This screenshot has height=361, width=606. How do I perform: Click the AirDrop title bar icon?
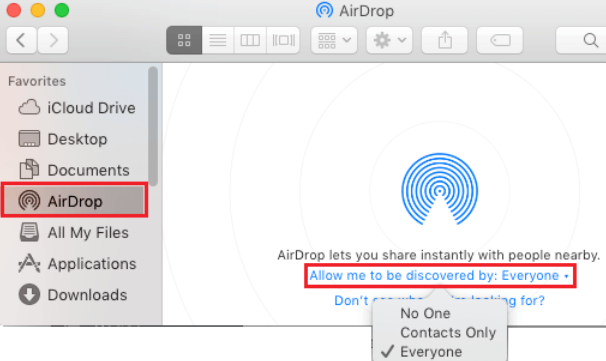pos(324,10)
